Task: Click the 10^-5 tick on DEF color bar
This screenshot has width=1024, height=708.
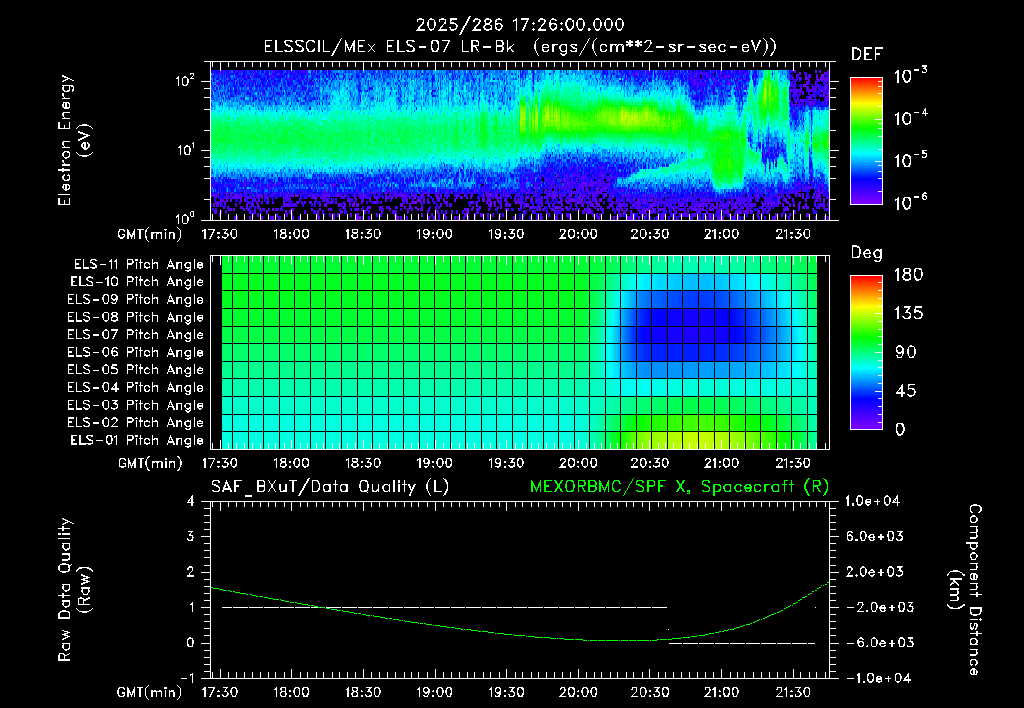Action: (910, 160)
